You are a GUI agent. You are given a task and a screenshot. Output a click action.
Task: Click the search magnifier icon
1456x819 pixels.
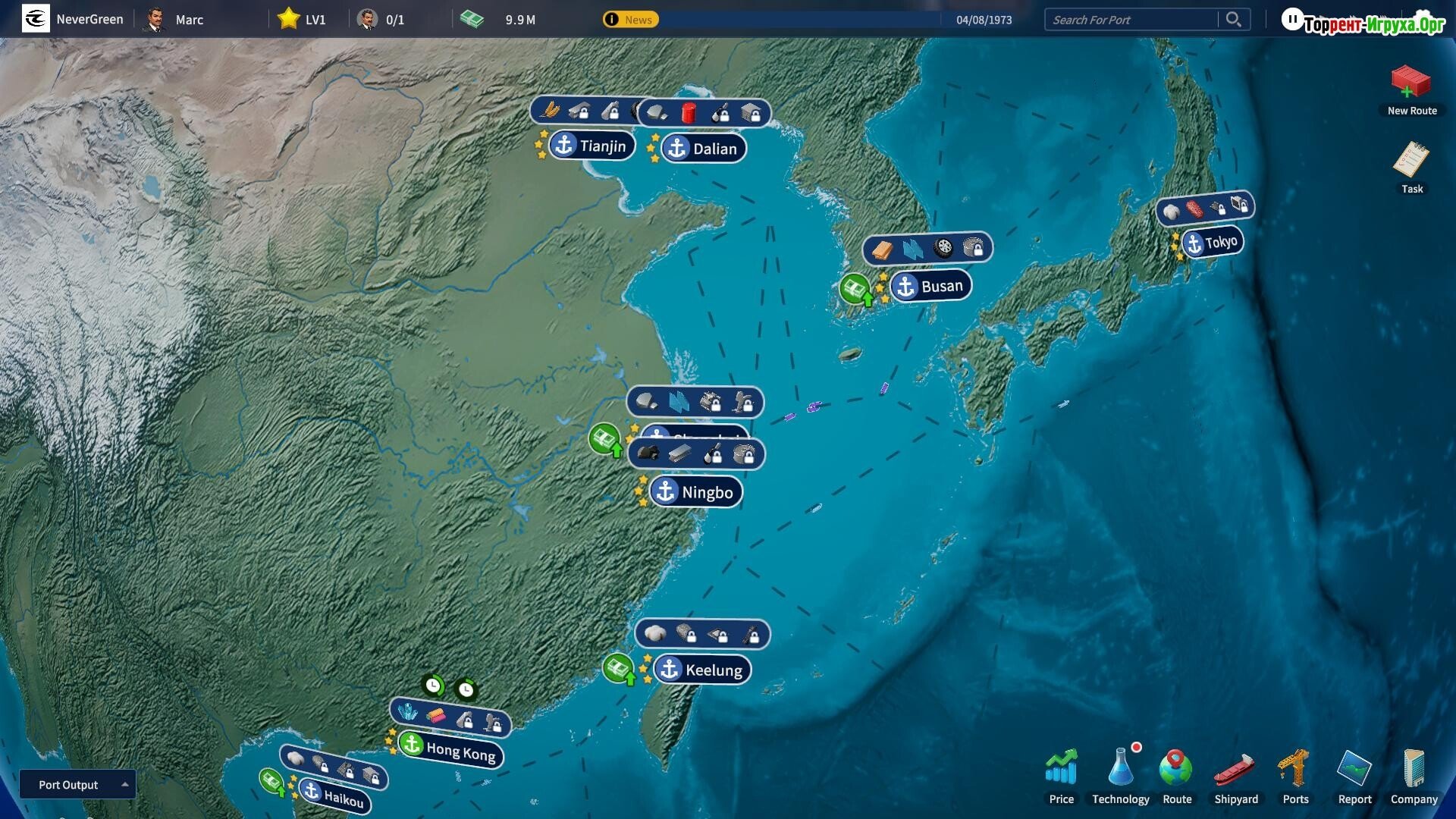tap(1233, 20)
